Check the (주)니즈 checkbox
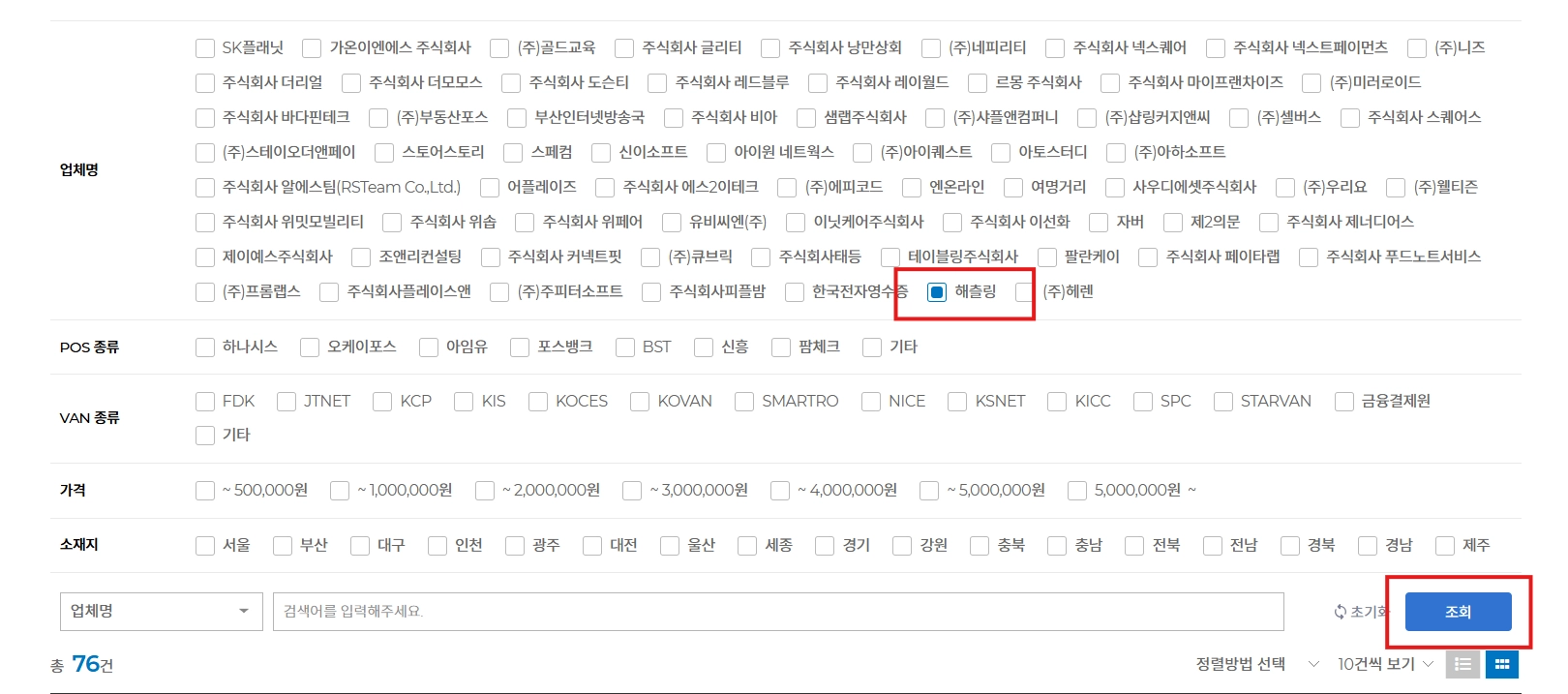 1417,47
